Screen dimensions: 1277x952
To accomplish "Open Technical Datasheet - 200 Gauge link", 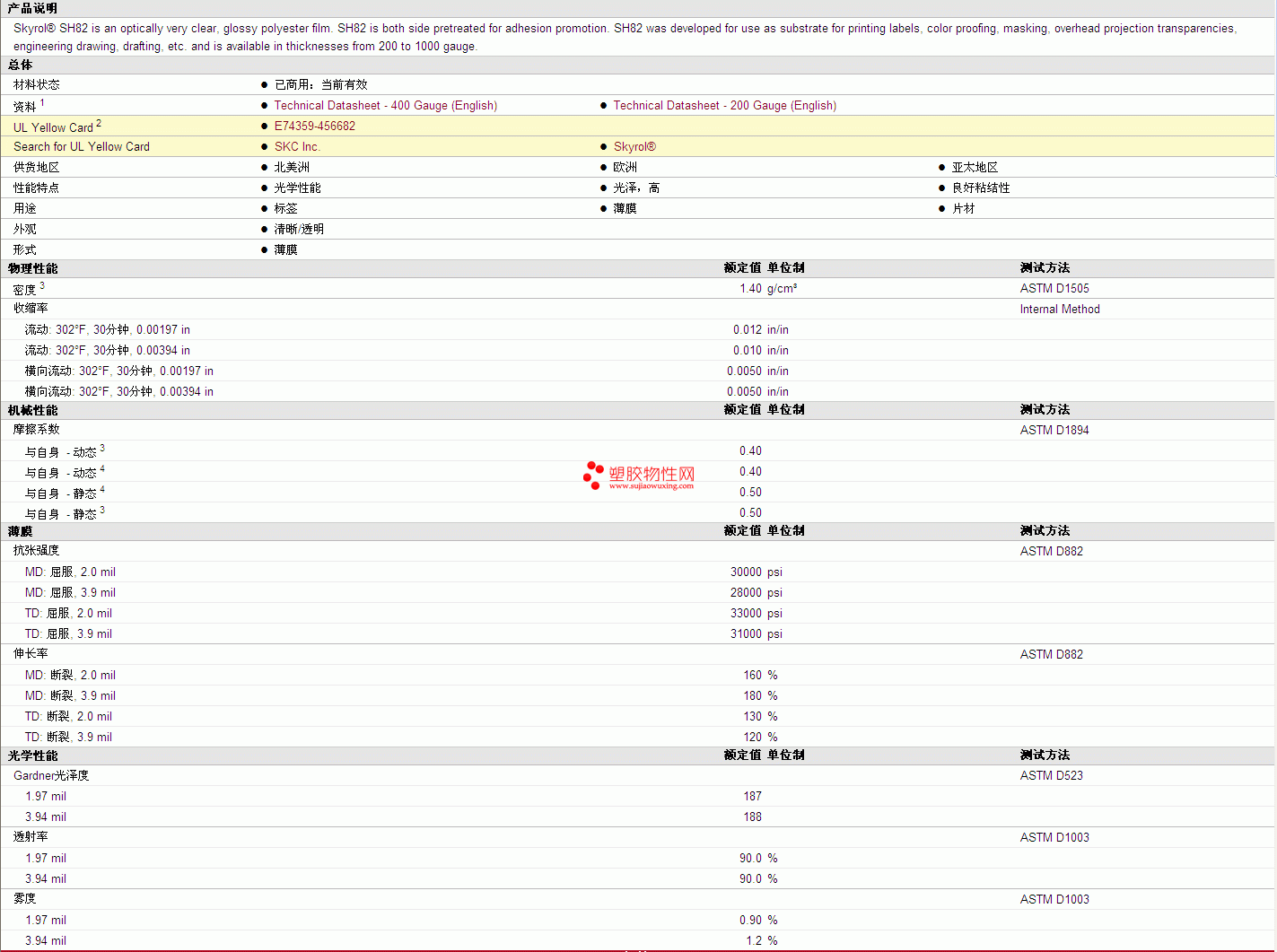I will pos(725,105).
